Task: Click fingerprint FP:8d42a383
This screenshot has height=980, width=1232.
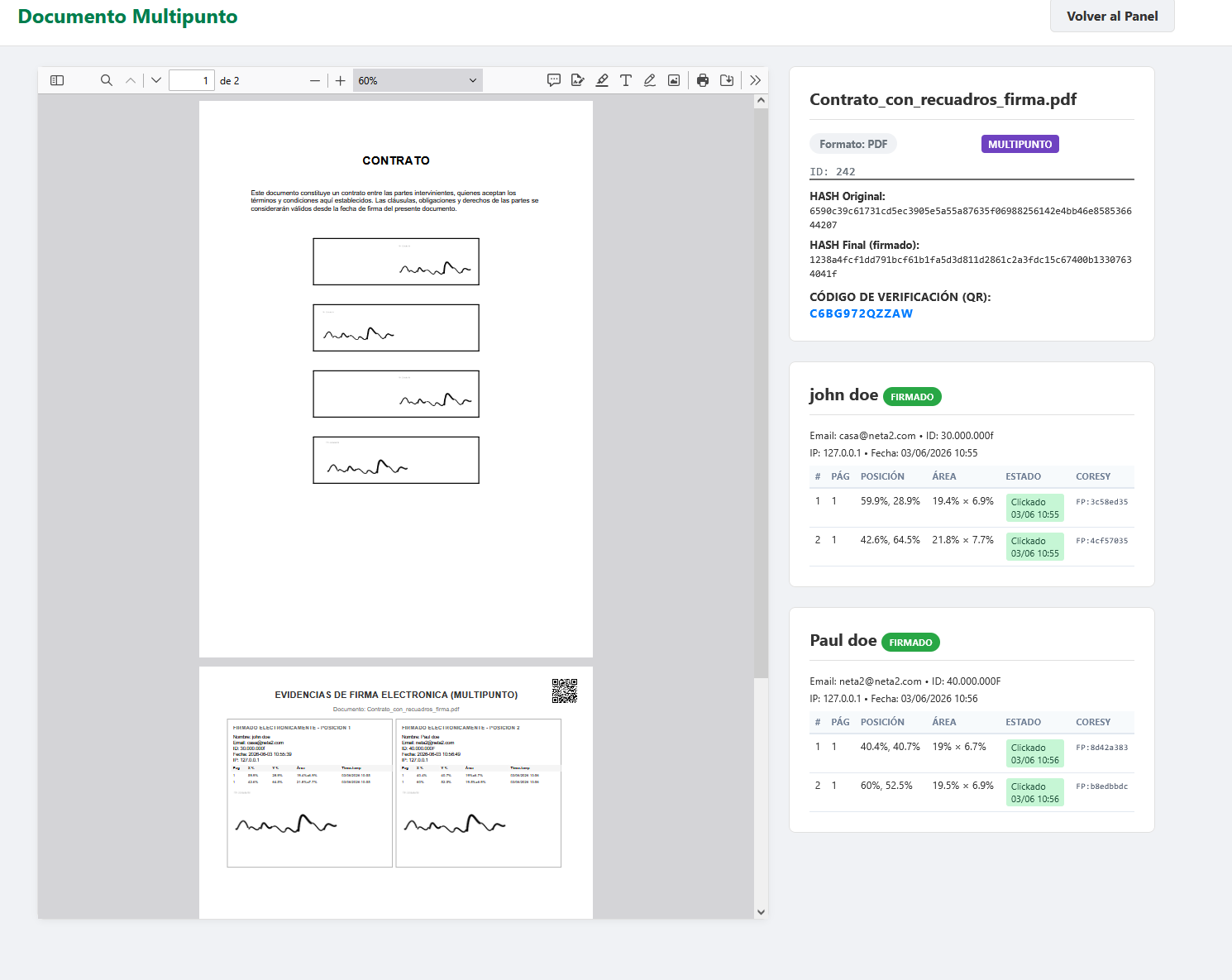Action: click(1101, 748)
